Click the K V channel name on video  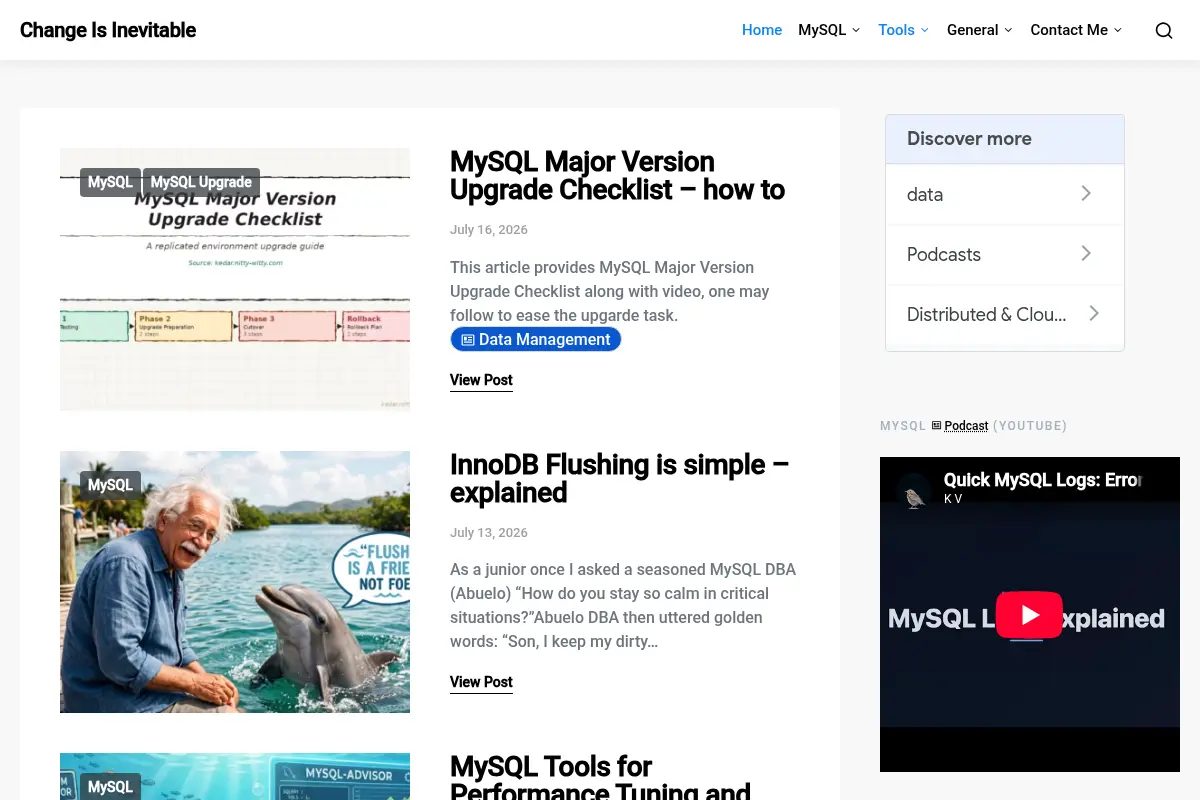953,499
